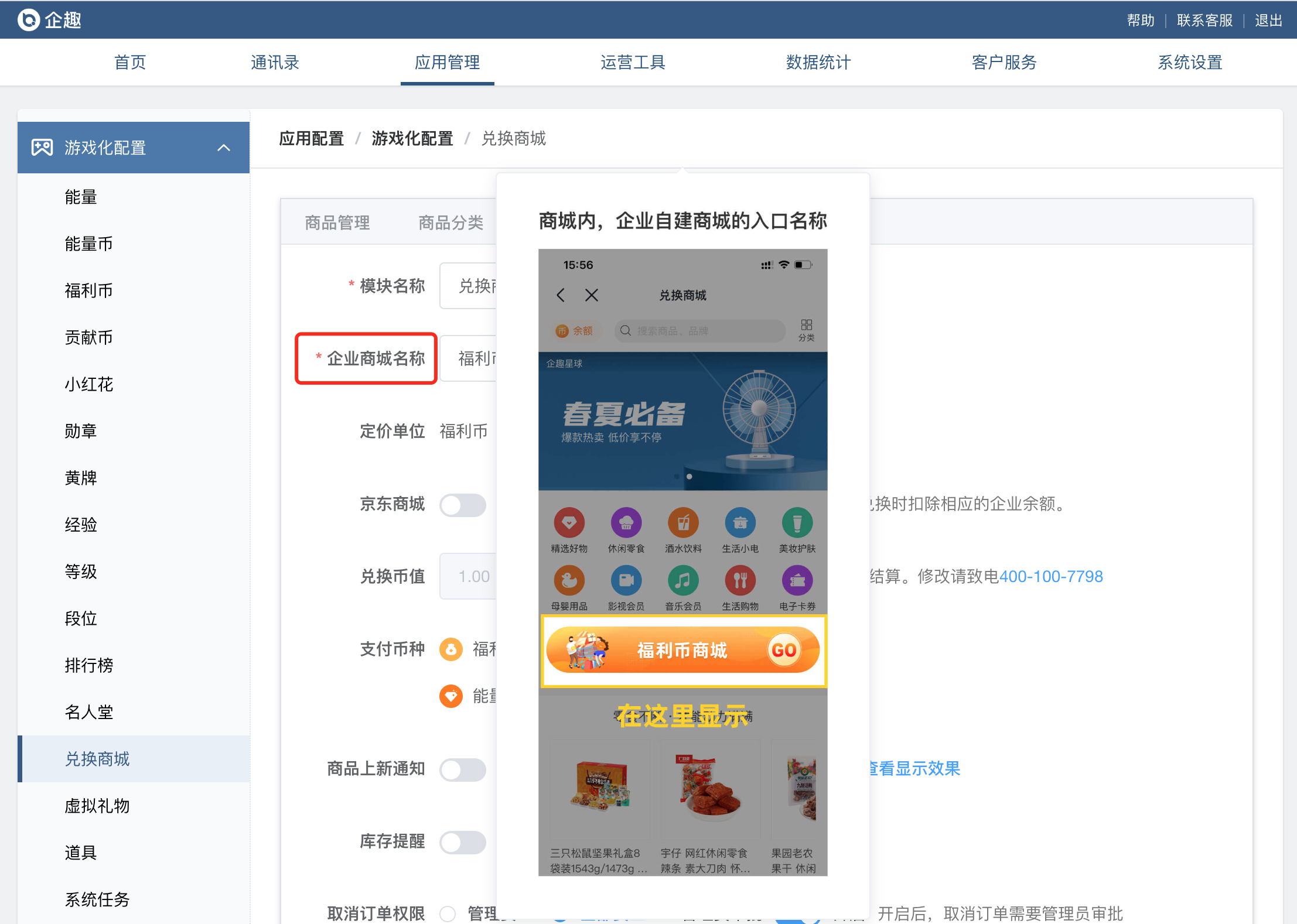Click the 游戏化配置 gamepad icon

click(x=42, y=148)
